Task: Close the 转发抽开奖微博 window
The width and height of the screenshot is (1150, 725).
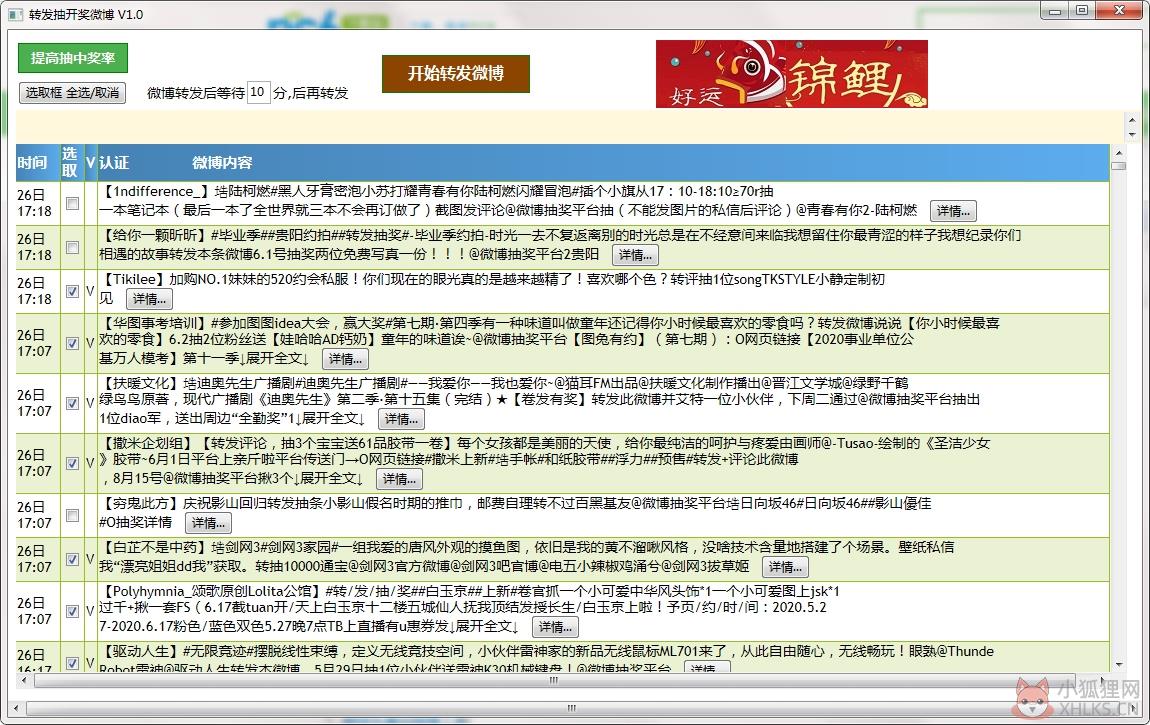Action: click(x=1120, y=11)
